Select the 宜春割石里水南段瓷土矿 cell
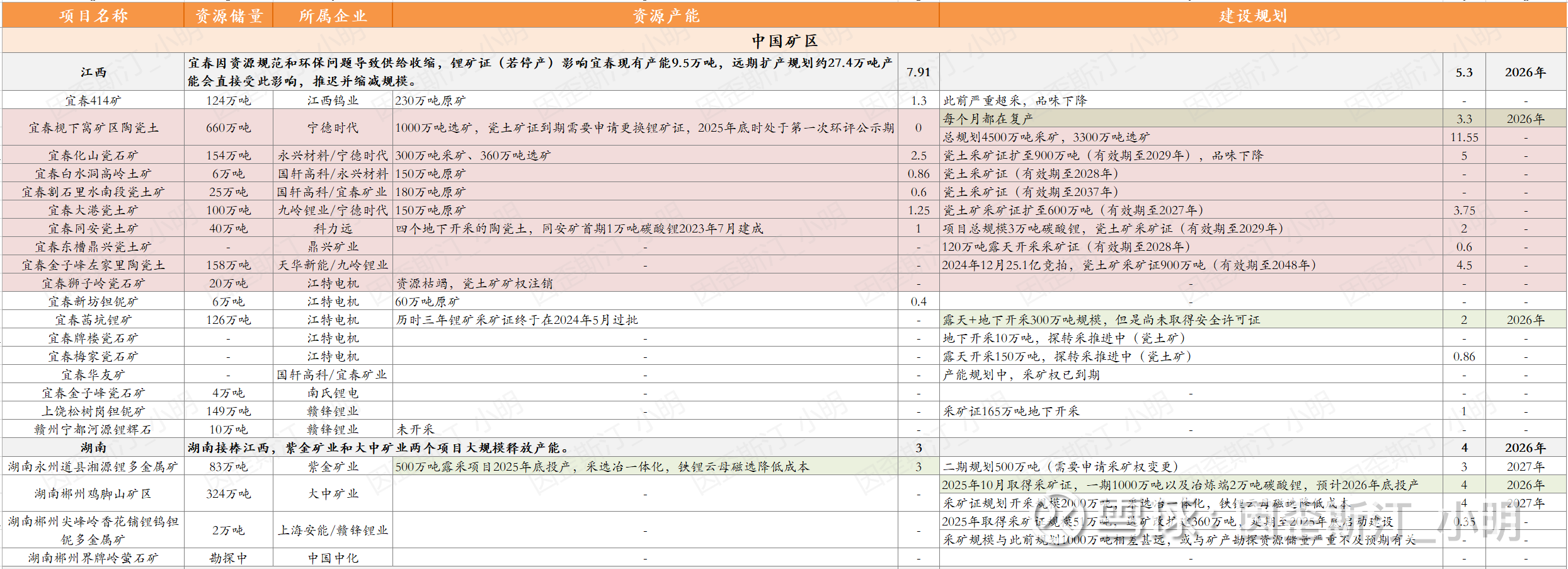 click(x=93, y=192)
